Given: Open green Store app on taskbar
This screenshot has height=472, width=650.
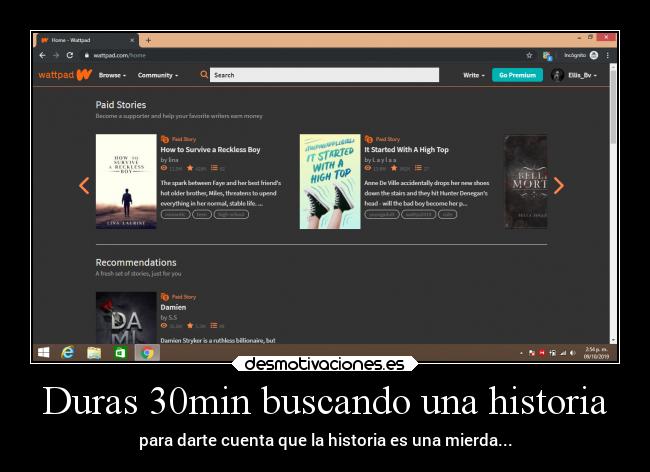Looking at the screenshot, I should pos(120,353).
